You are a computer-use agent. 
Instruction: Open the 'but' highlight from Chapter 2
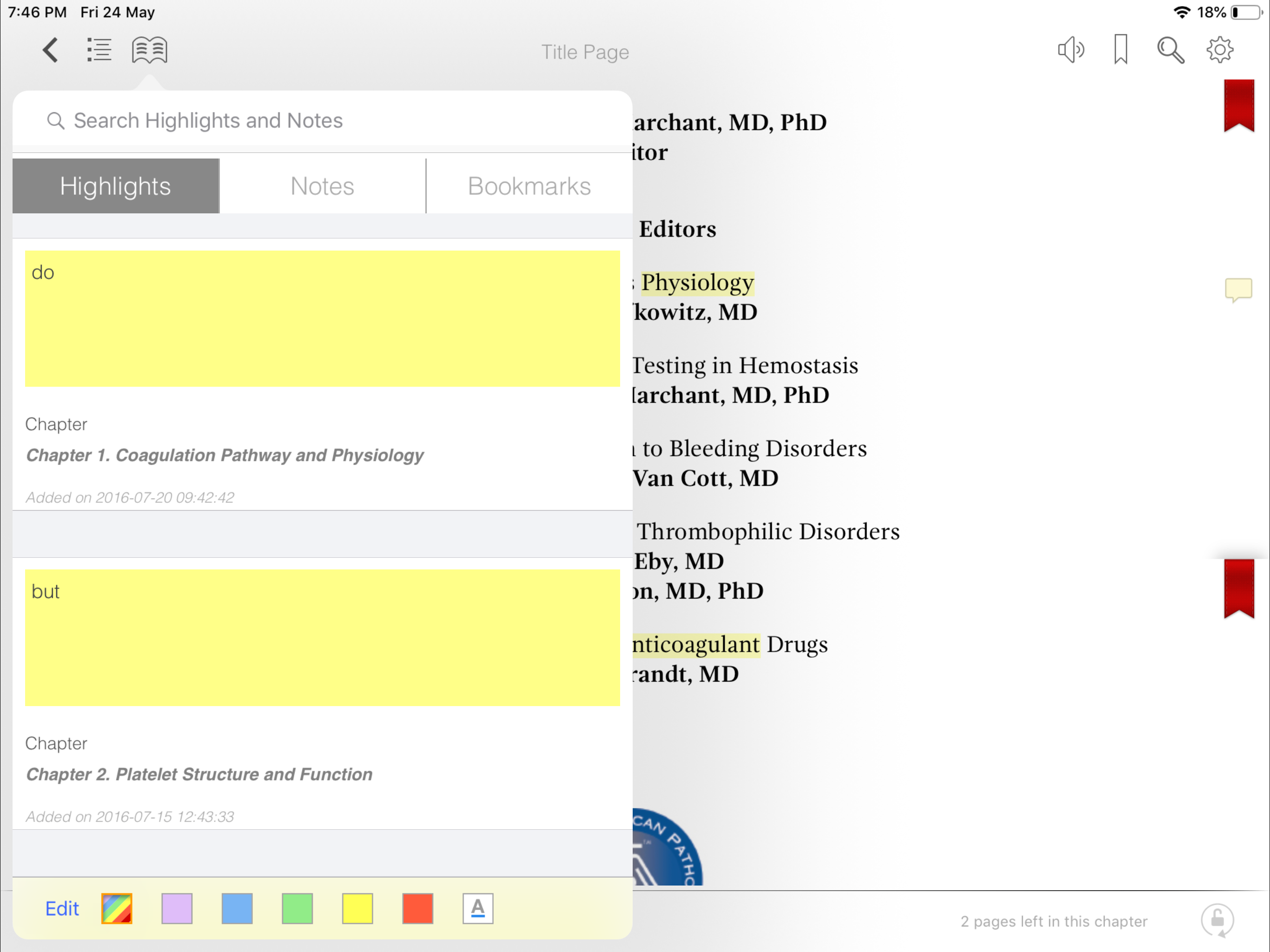click(x=322, y=637)
